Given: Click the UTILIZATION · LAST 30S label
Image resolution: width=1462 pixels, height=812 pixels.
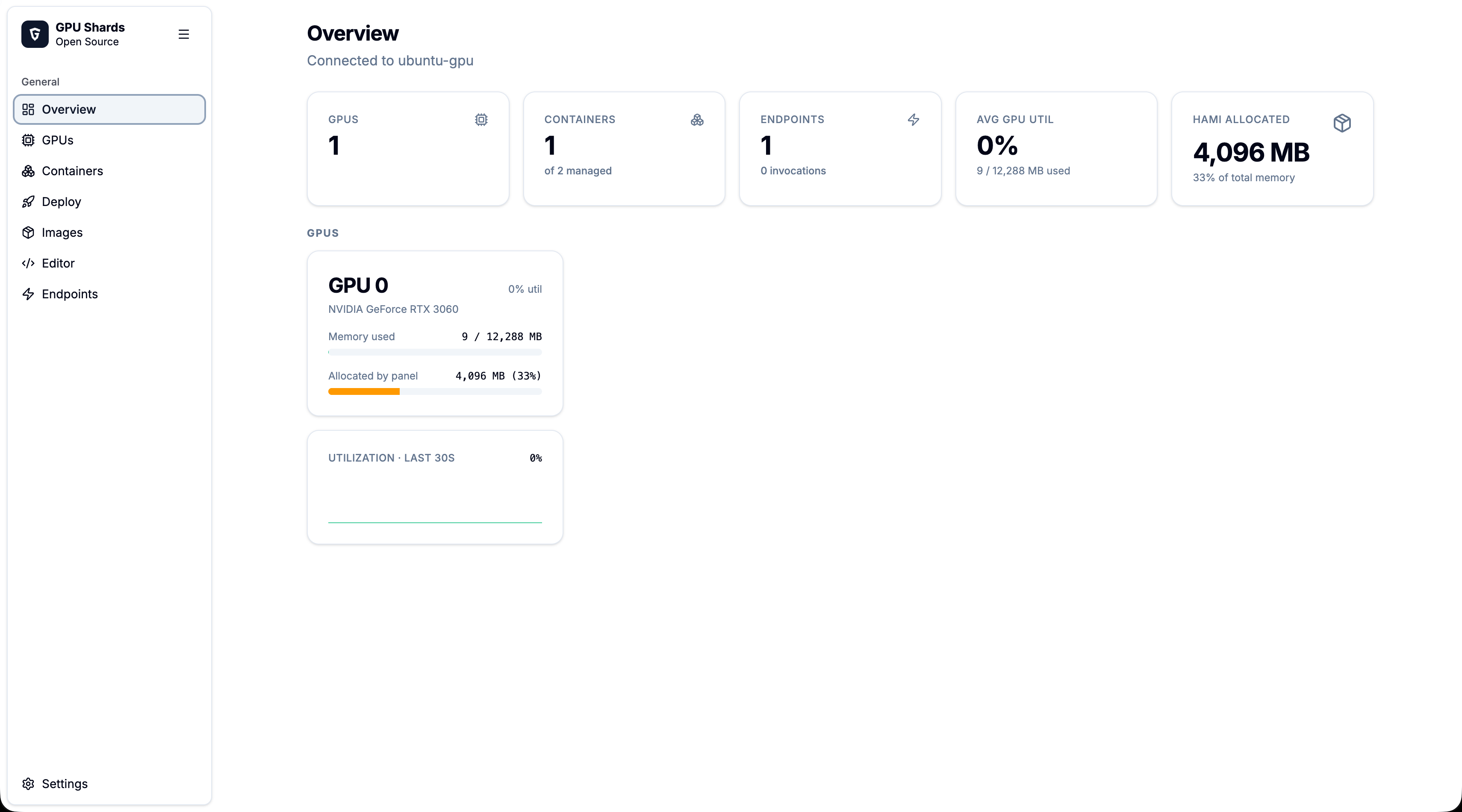Looking at the screenshot, I should point(391,458).
